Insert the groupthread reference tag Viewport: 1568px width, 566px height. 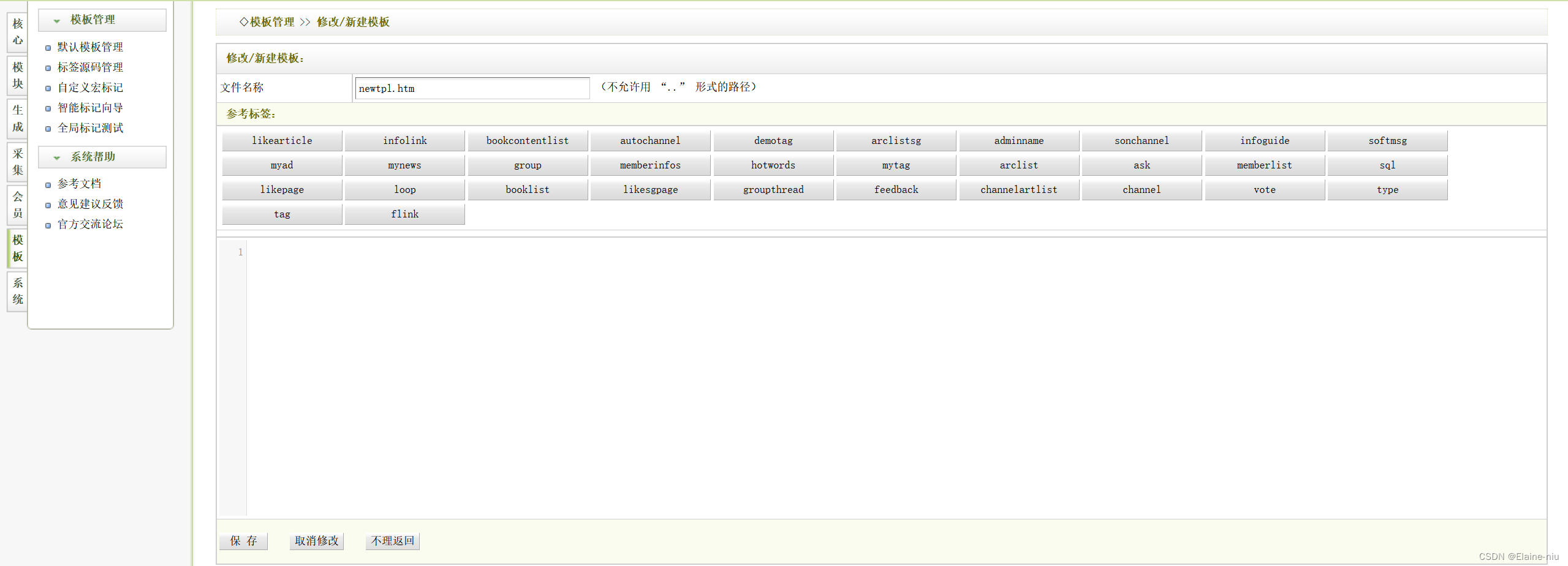coord(773,190)
